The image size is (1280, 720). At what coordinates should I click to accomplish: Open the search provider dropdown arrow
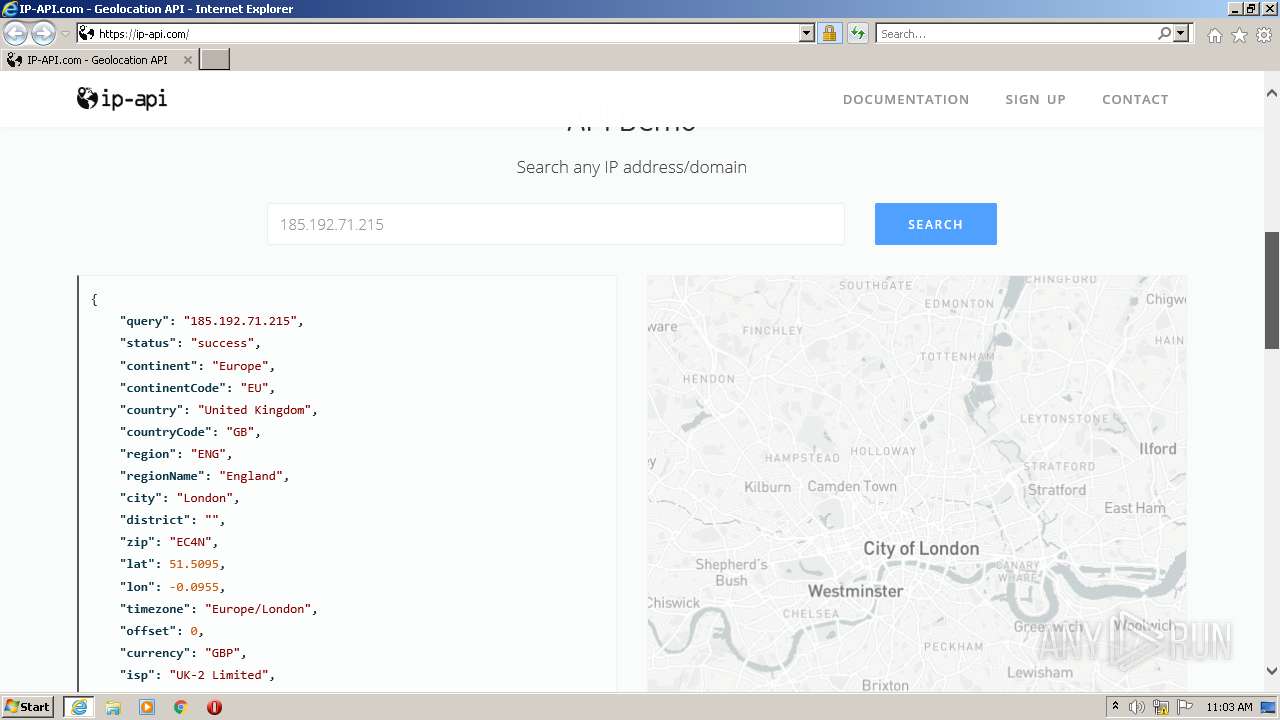(1181, 34)
